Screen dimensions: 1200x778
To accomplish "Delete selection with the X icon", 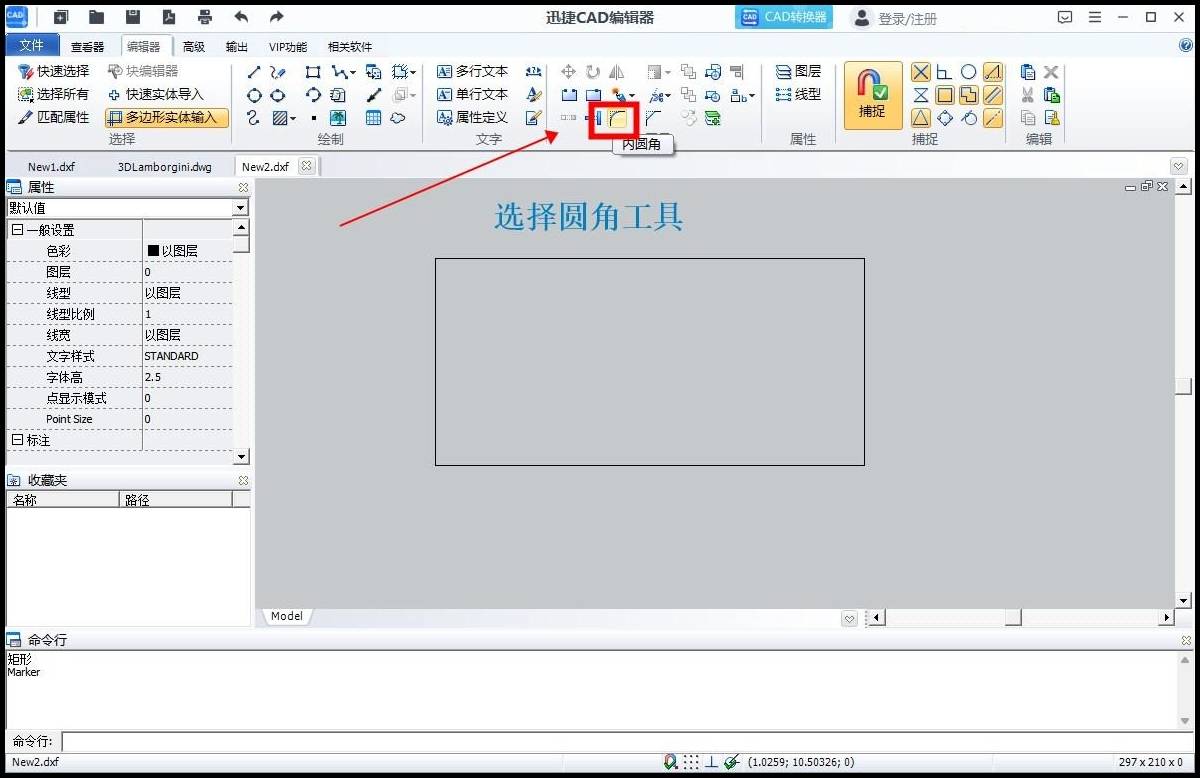I will pos(1051,72).
